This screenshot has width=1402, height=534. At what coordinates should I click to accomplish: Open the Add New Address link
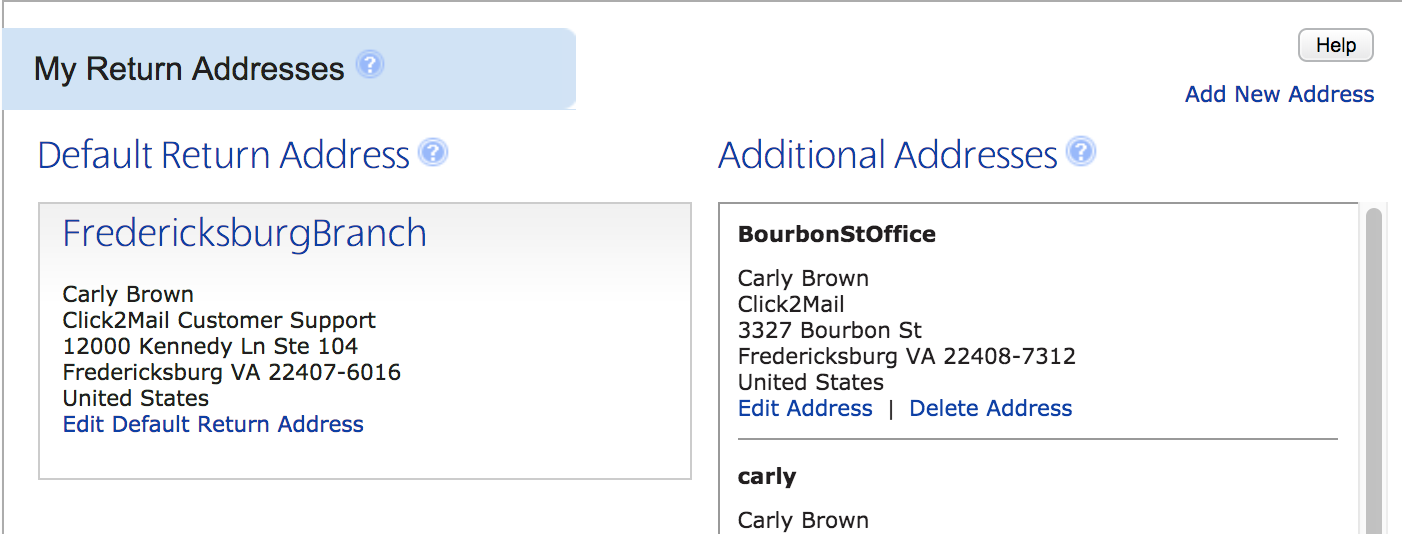pos(1279,94)
